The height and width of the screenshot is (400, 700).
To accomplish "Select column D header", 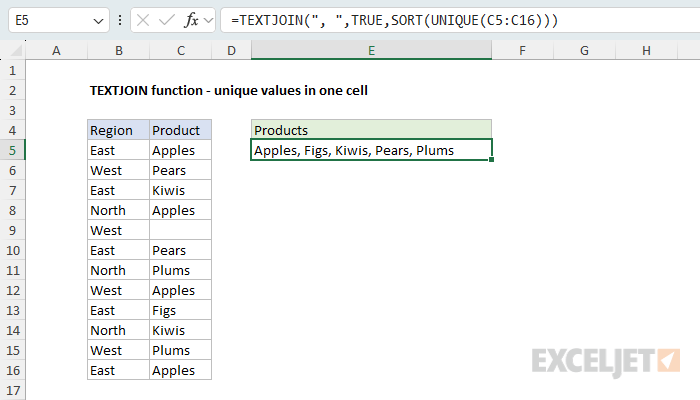I will click(x=231, y=50).
